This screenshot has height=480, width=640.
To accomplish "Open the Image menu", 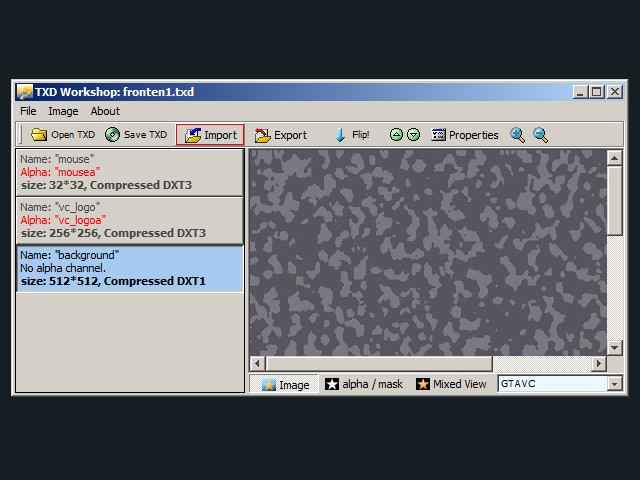I will click(63, 111).
